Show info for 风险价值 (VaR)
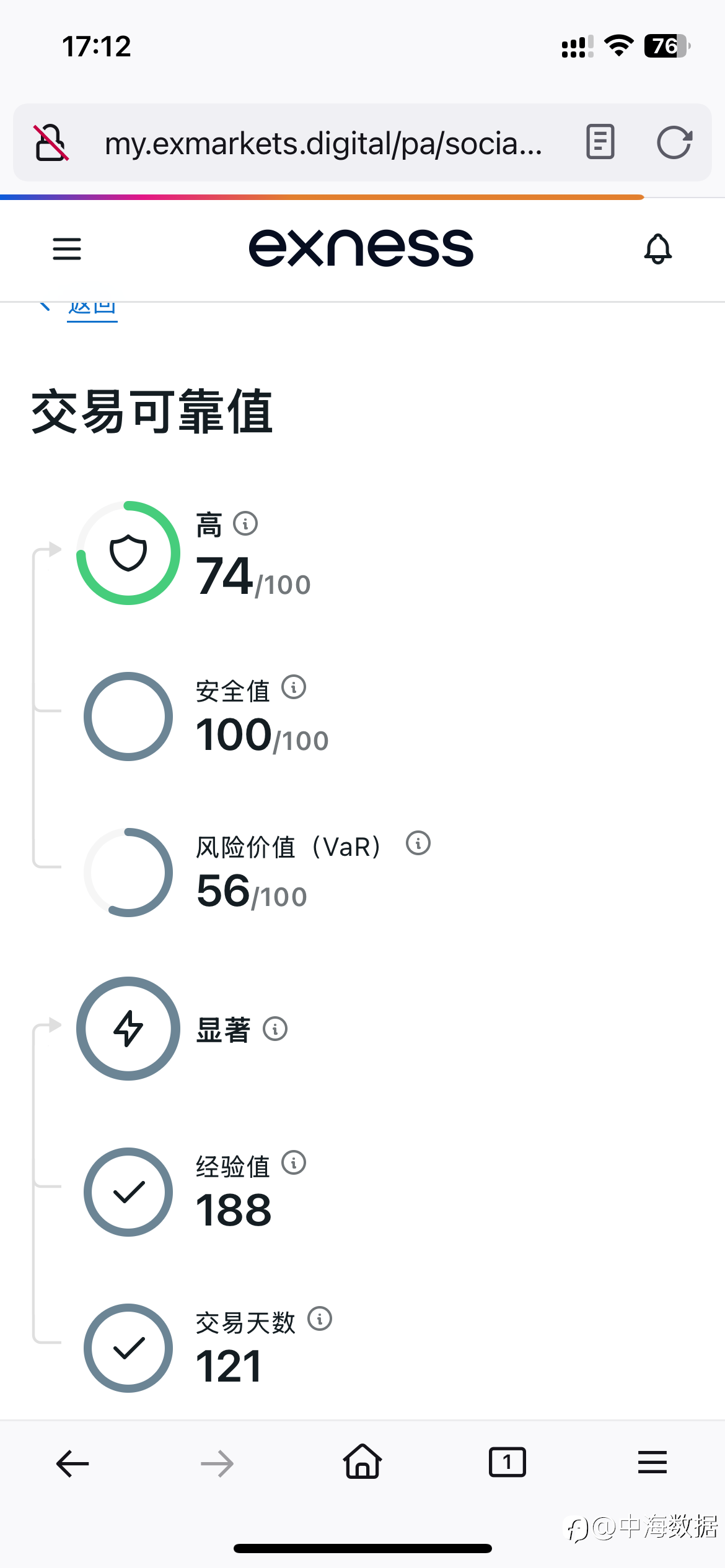This screenshot has width=725, height=1568. tap(418, 843)
